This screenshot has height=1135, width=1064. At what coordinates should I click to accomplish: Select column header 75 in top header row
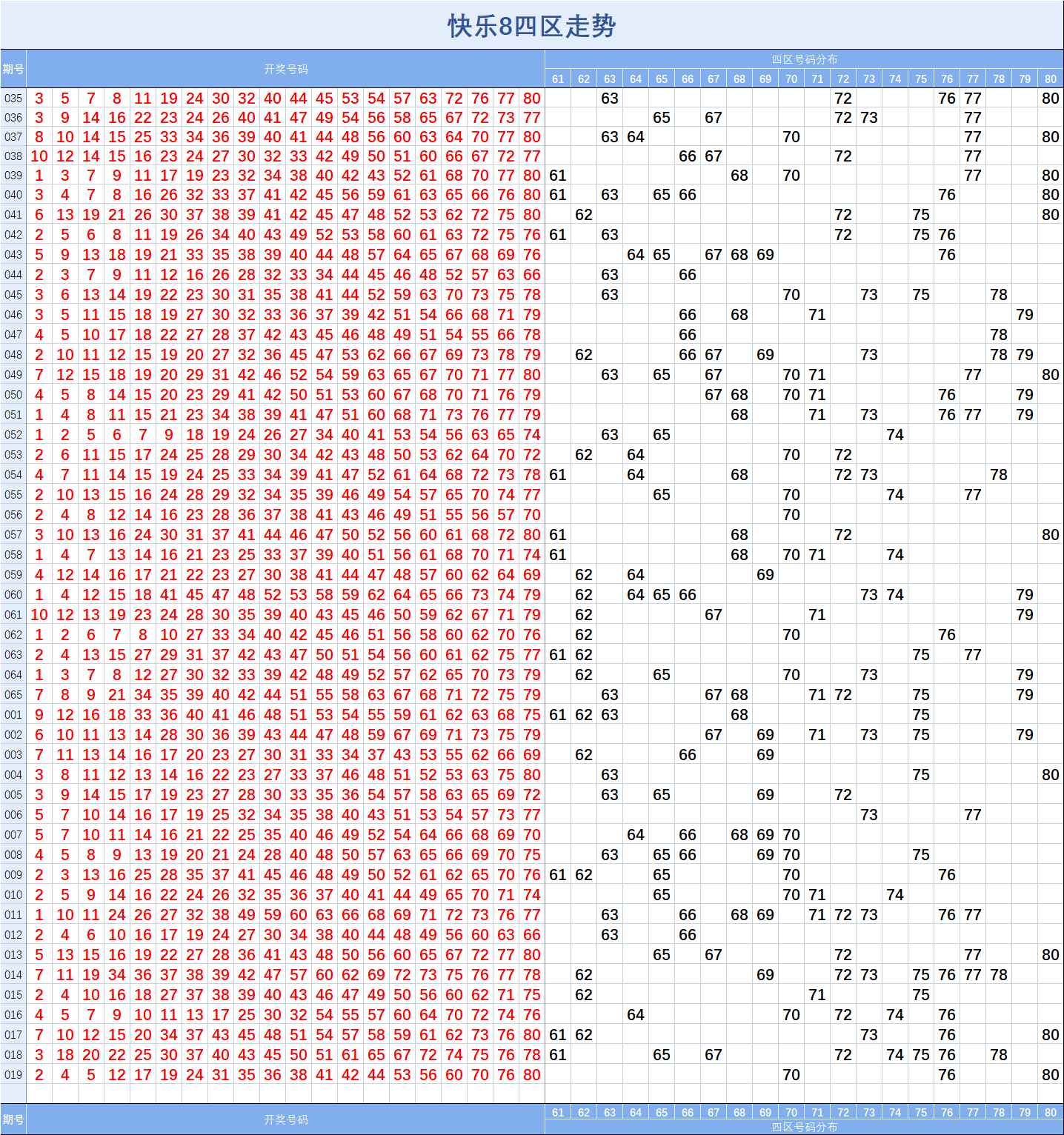coord(921,79)
